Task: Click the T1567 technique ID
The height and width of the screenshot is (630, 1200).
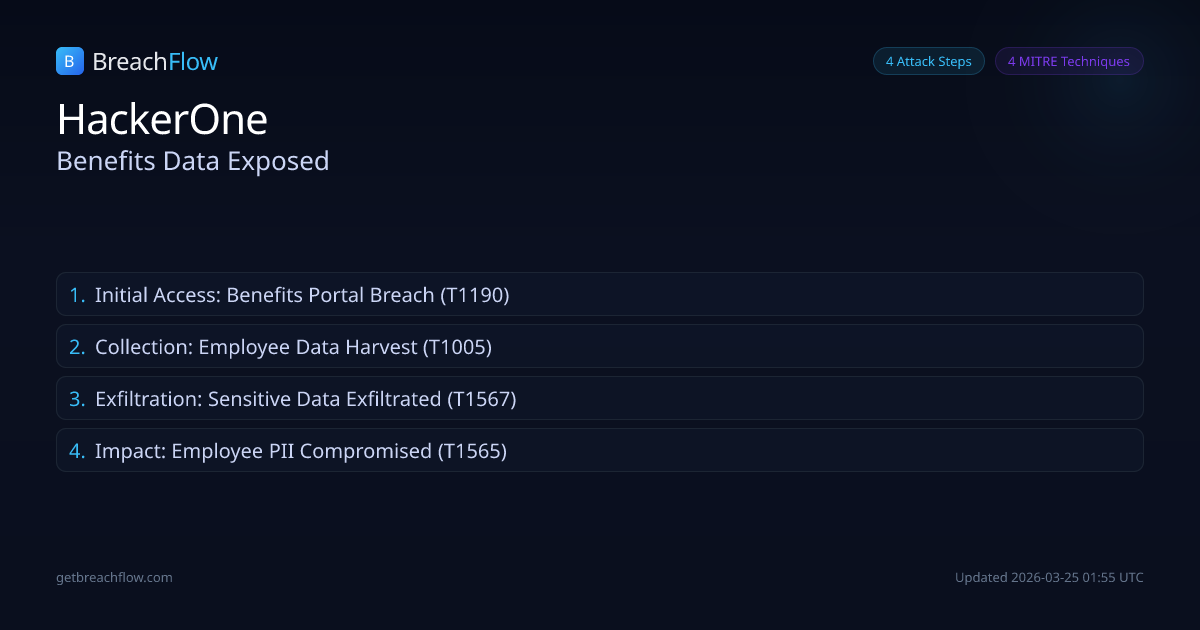Action: [481, 399]
